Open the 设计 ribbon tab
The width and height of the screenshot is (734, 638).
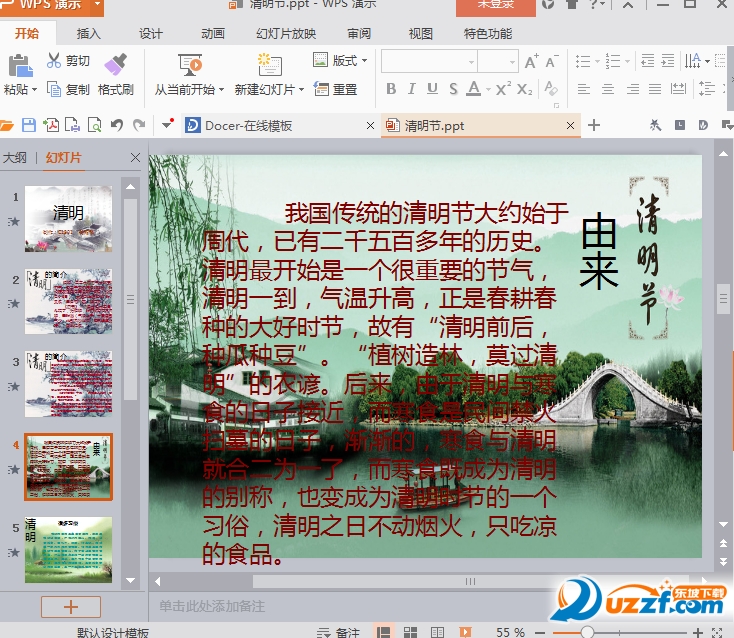[x=150, y=34]
